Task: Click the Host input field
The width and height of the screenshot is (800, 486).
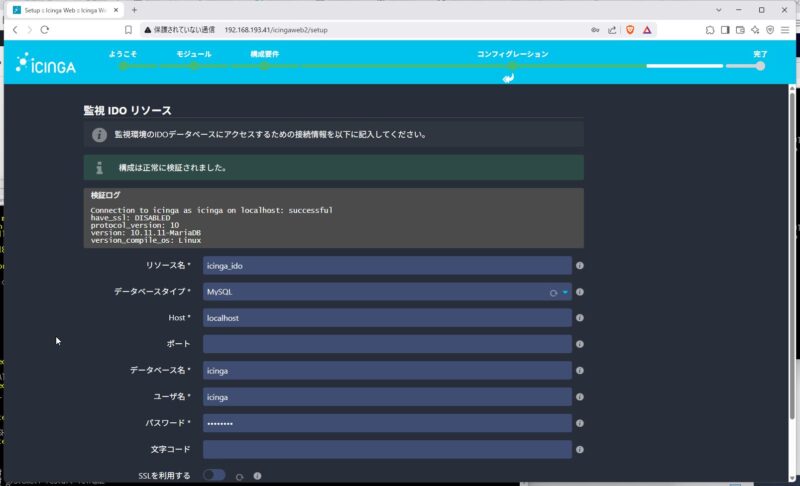Action: [387, 318]
